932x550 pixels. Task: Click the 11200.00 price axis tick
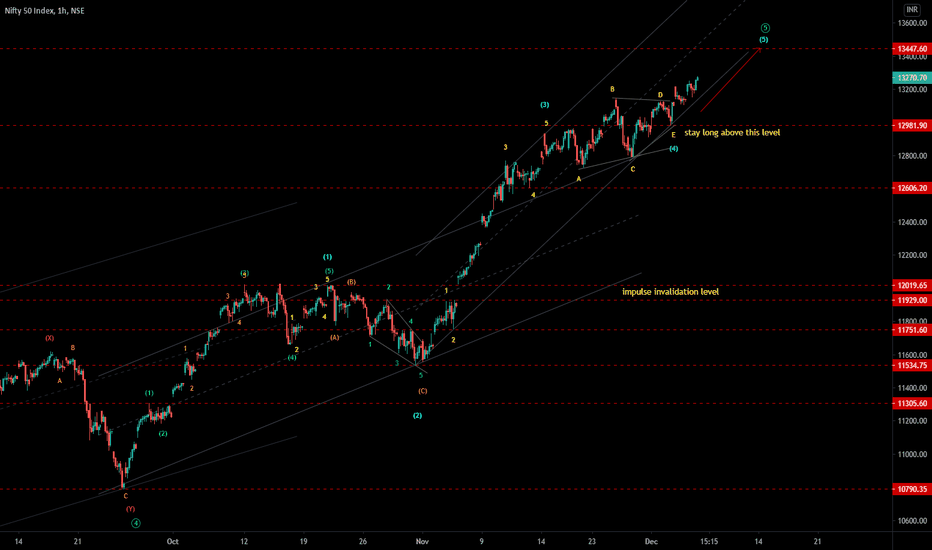pyautogui.click(x=912, y=421)
